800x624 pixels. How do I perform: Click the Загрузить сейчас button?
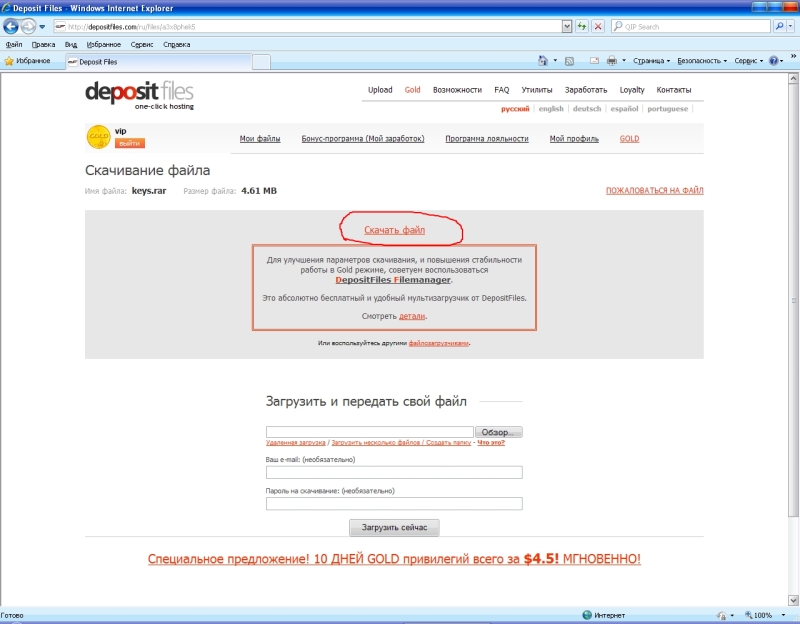click(x=394, y=527)
